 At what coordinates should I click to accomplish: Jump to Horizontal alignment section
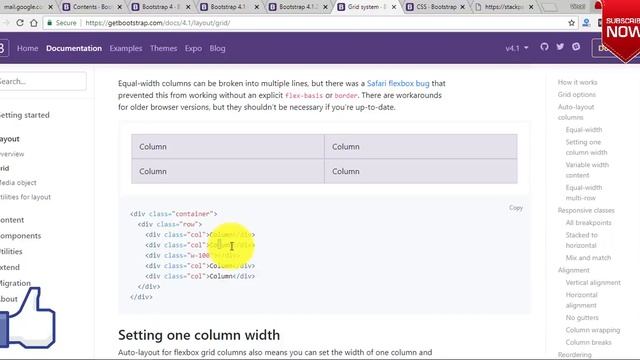(x=581, y=300)
